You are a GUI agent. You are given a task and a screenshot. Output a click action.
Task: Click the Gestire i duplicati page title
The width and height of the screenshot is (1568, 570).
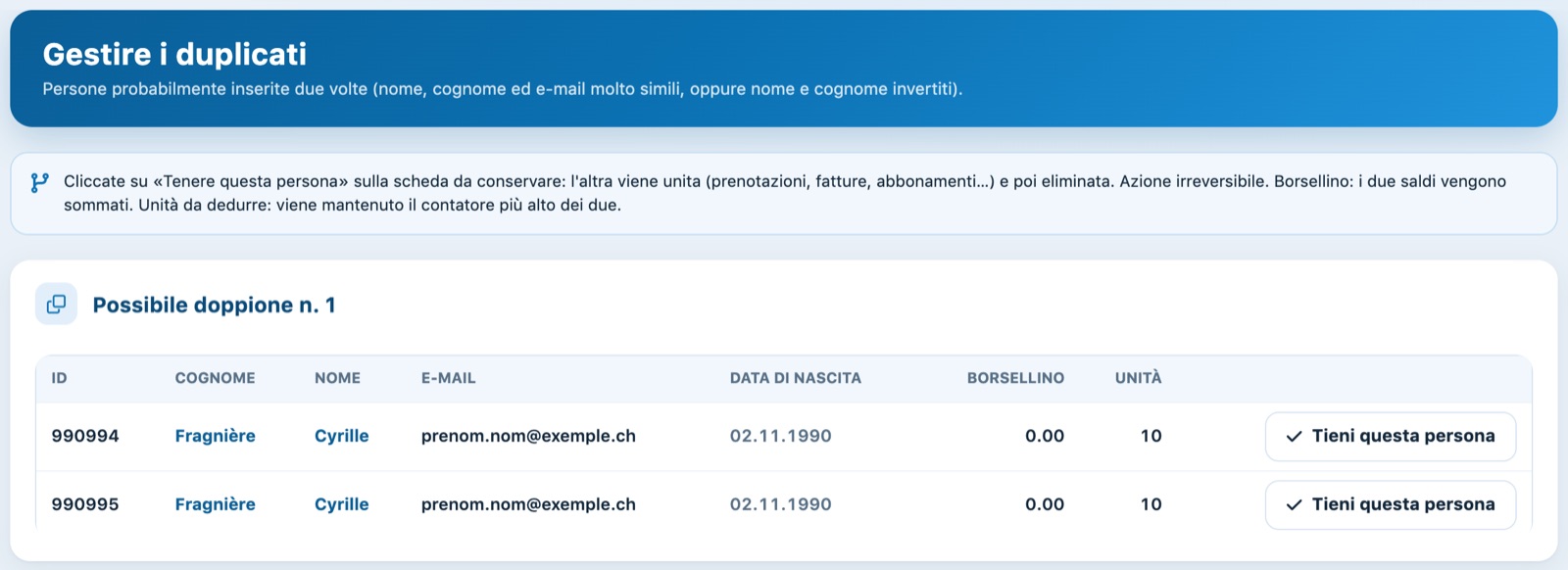click(x=174, y=54)
